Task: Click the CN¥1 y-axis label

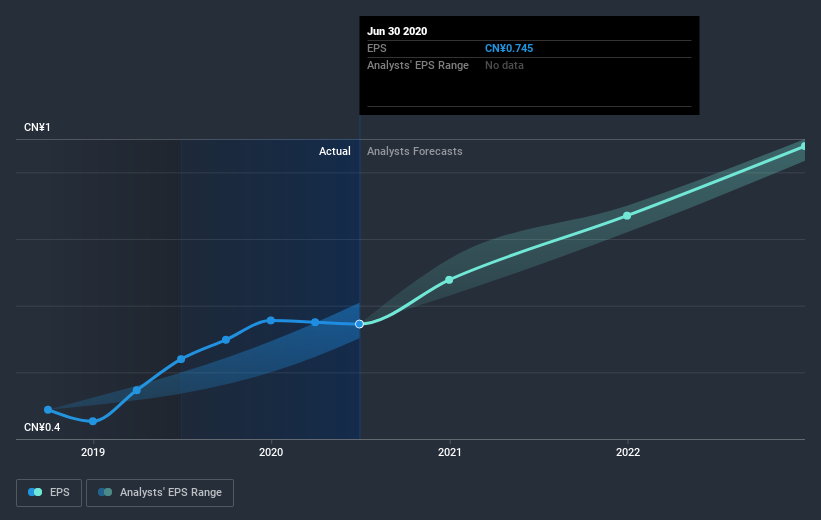Action: (x=37, y=127)
